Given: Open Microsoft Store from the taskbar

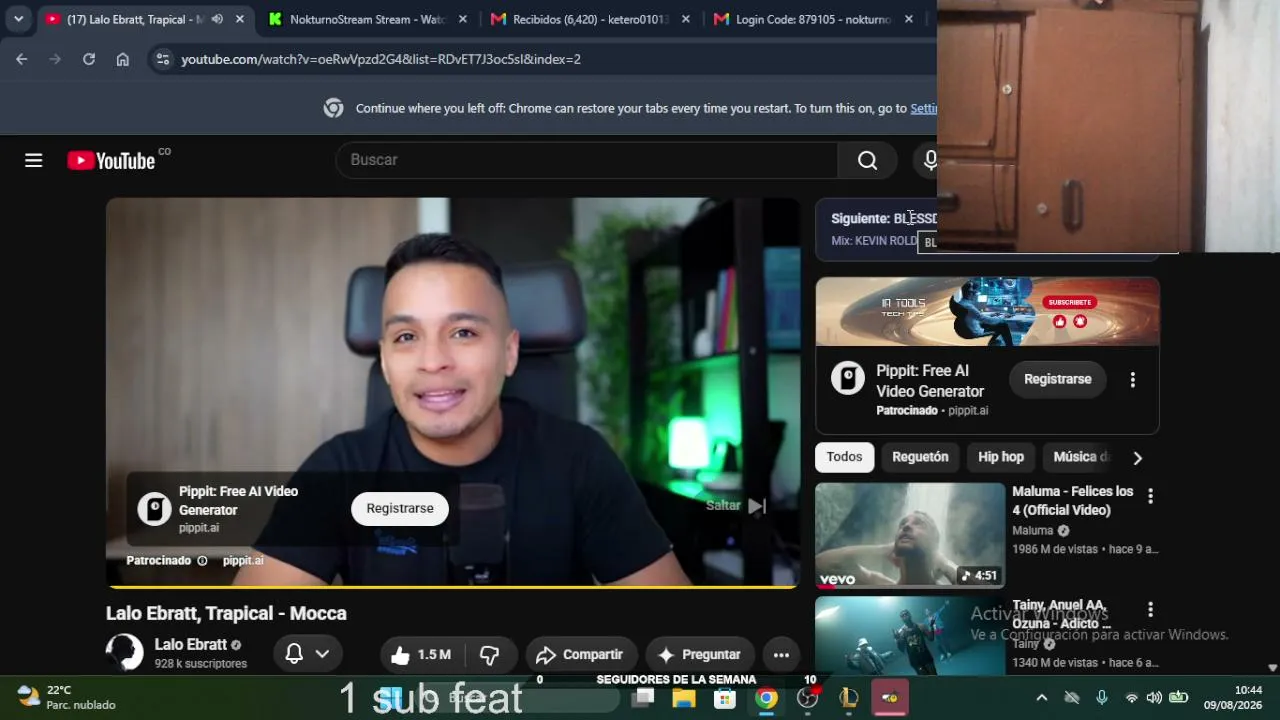Looking at the screenshot, I should click(725, 698).
